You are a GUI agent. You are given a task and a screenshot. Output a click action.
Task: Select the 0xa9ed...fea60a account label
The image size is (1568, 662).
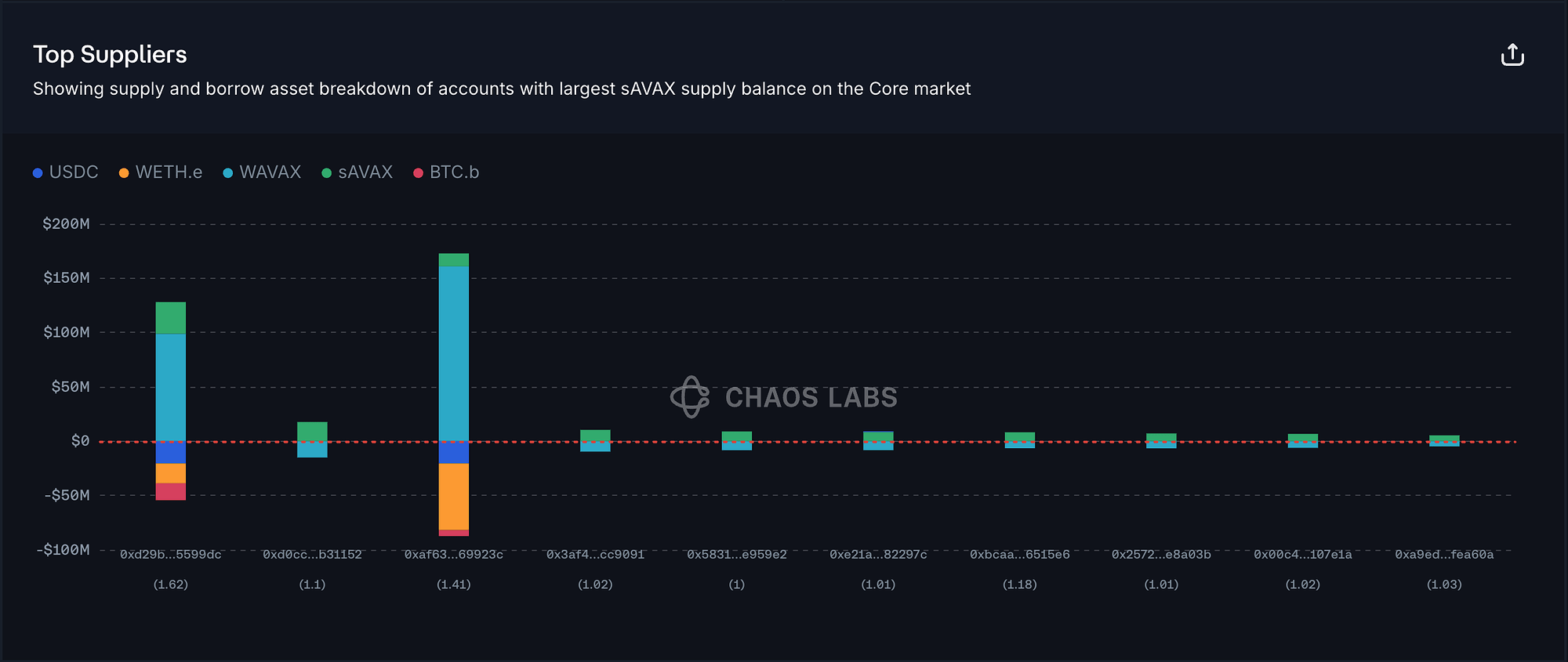1444,555
